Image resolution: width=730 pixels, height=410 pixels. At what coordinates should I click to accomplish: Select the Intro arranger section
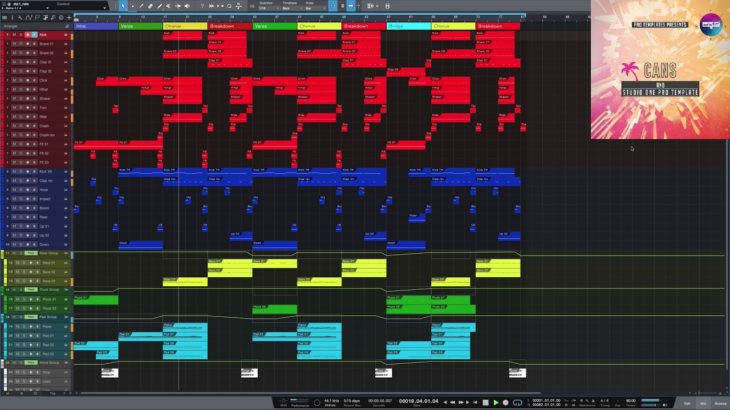click(x=96, y=27)
